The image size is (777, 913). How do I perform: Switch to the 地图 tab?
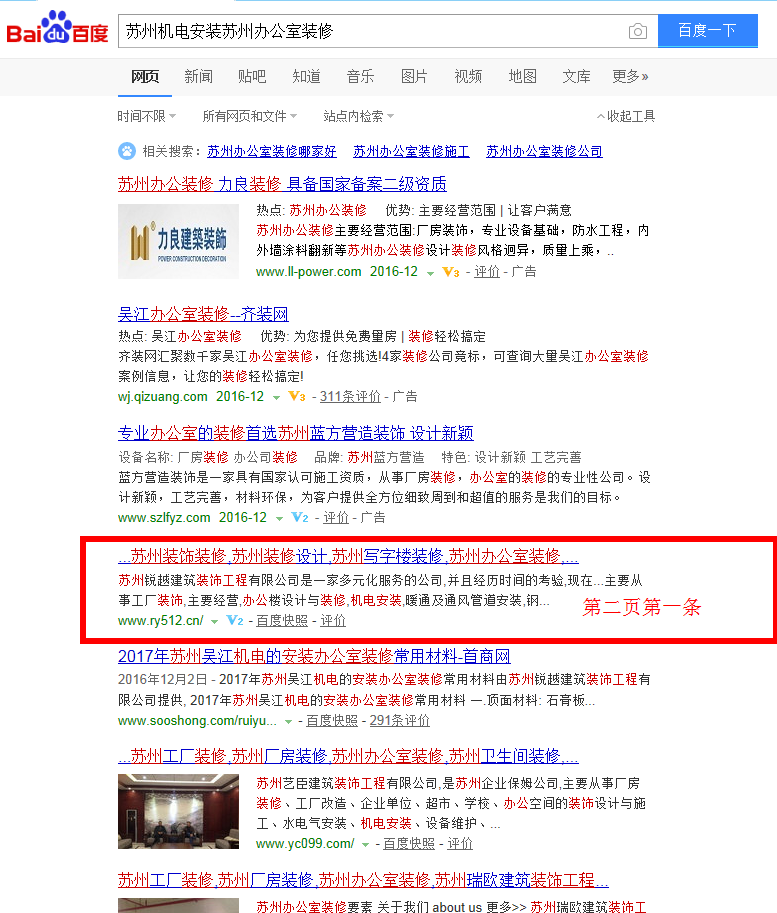(x=522, y=76)
